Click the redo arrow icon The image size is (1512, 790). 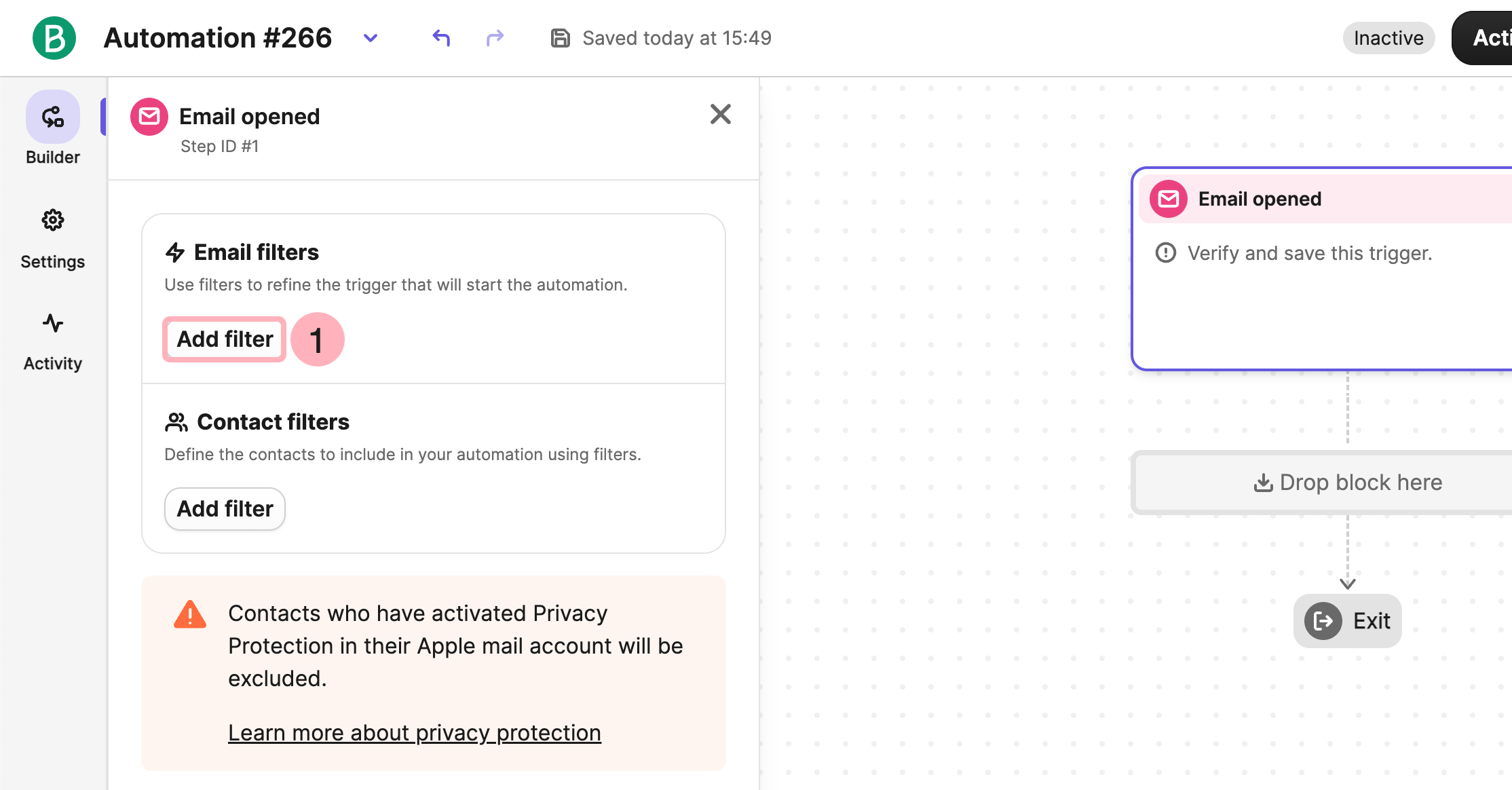(x=495, y=38)
